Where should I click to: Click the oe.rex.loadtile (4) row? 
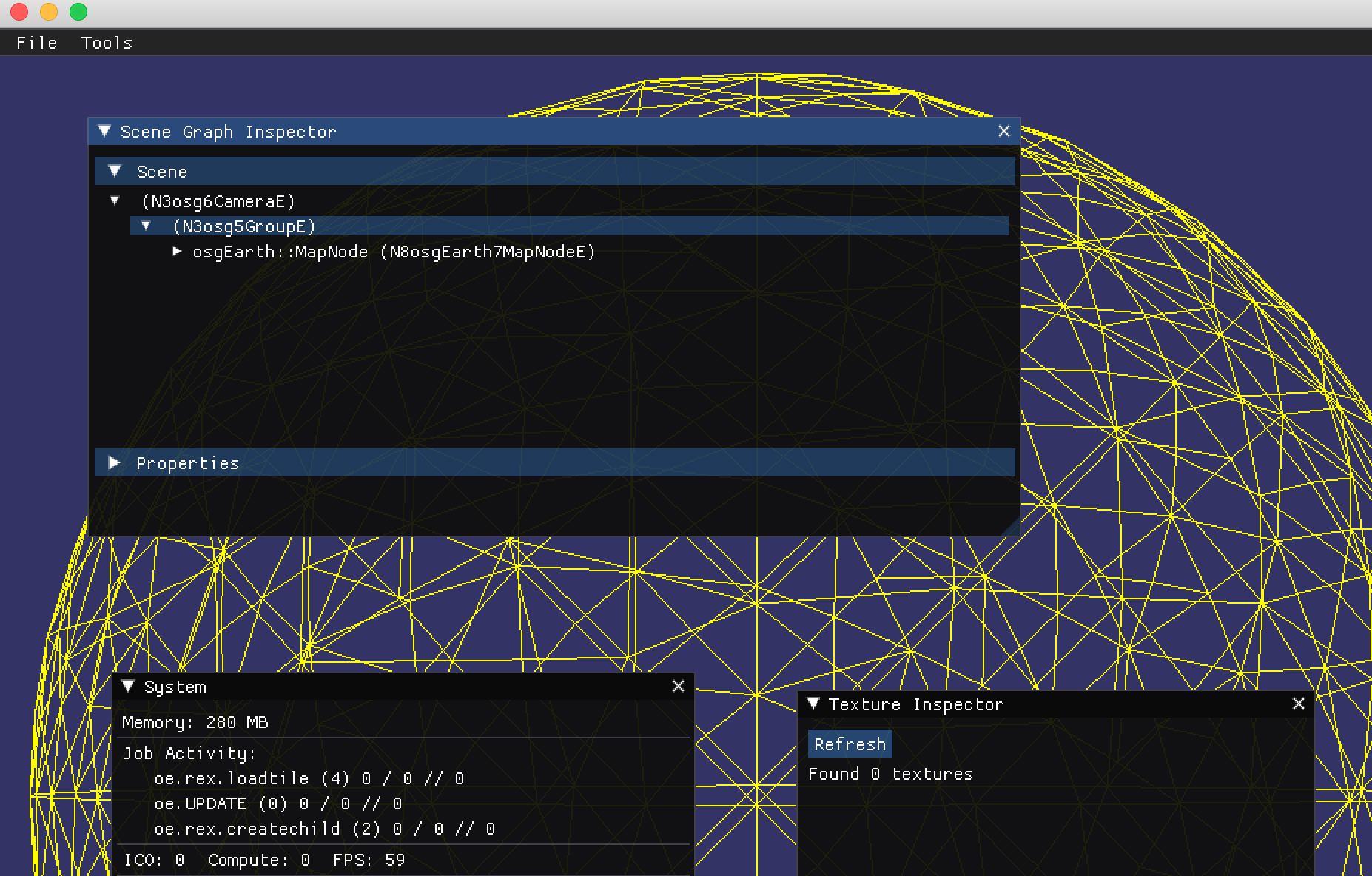point(309,778)
